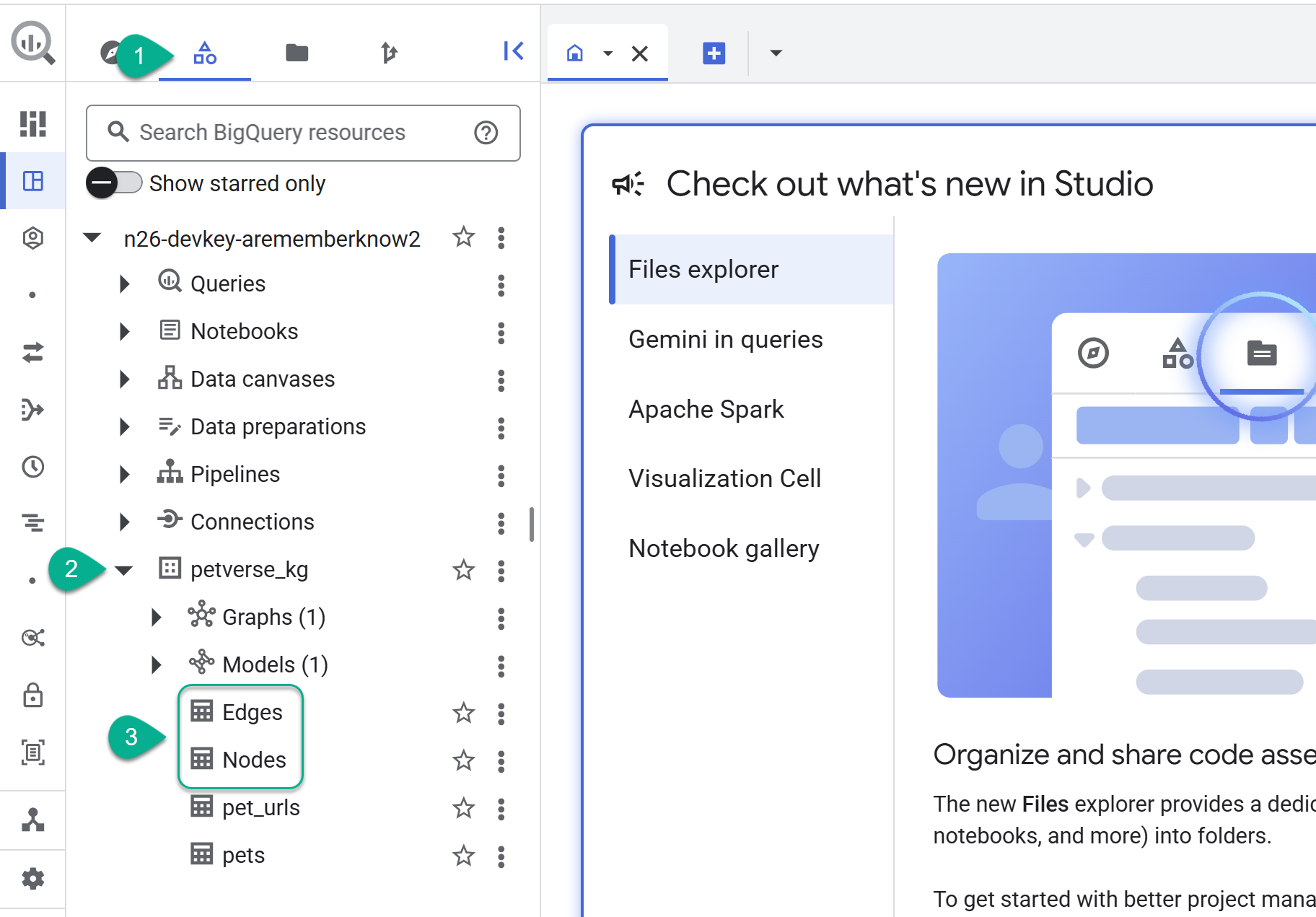Open data transfers arrows icon in left rail
1316x917 pixels.
[32, 352]
